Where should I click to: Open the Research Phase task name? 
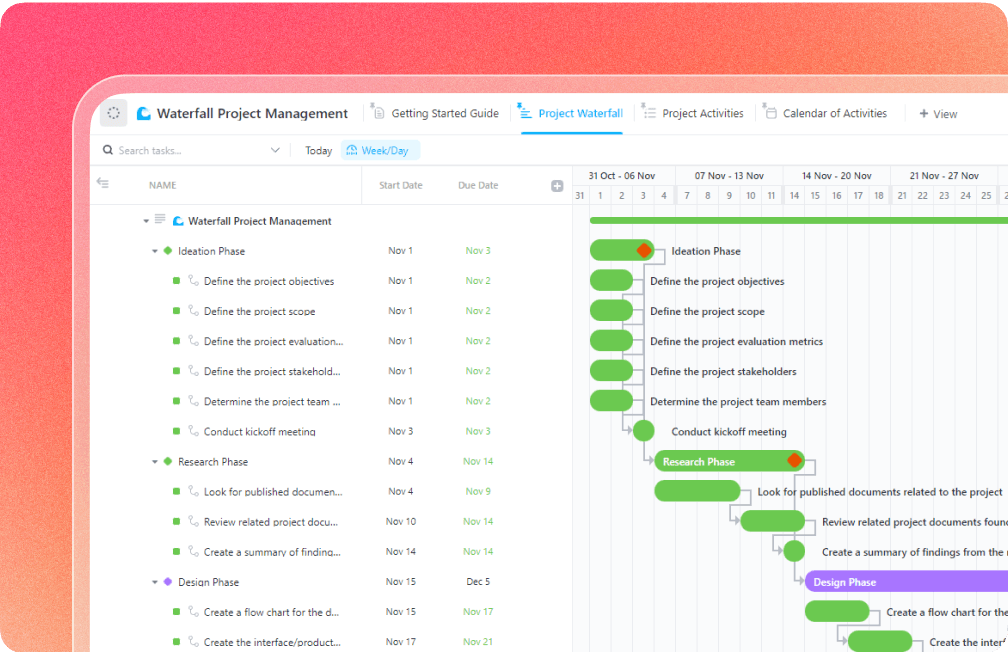pyautogui.click(x=213, y=462)
